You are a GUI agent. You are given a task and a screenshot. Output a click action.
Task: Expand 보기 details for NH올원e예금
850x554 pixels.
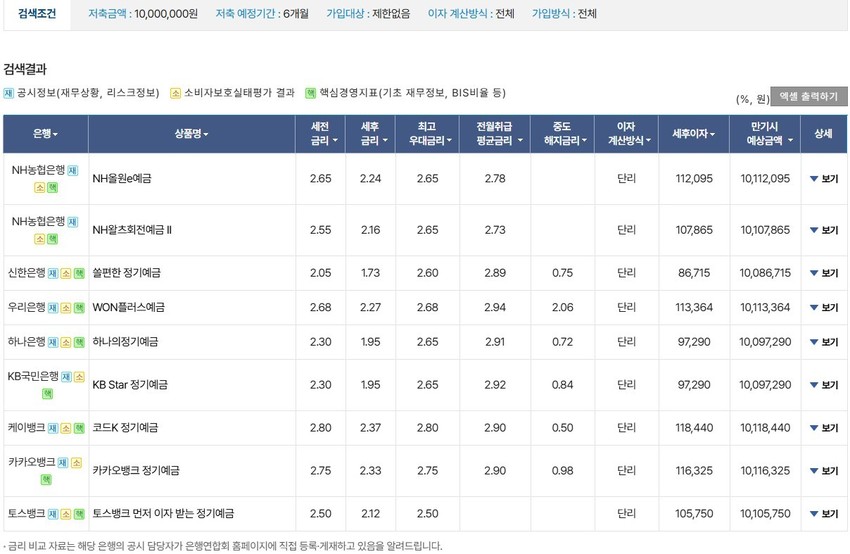pos(824,179)
